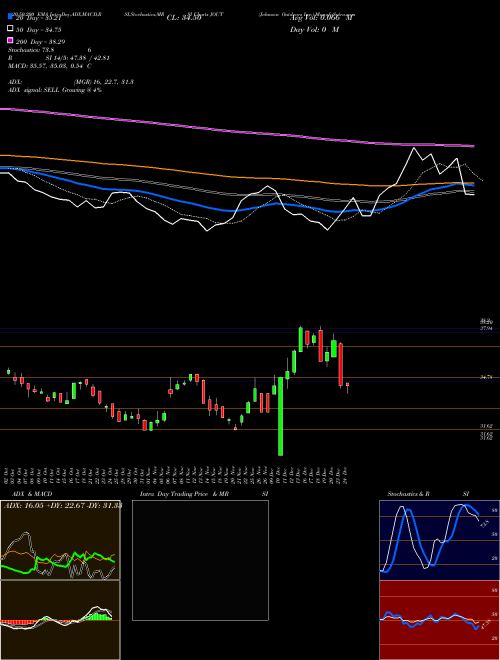Viewport: 500px width, 660px height.
Task: Click the '50 Day - 34.75' legend text
Action: coord(39,30)
